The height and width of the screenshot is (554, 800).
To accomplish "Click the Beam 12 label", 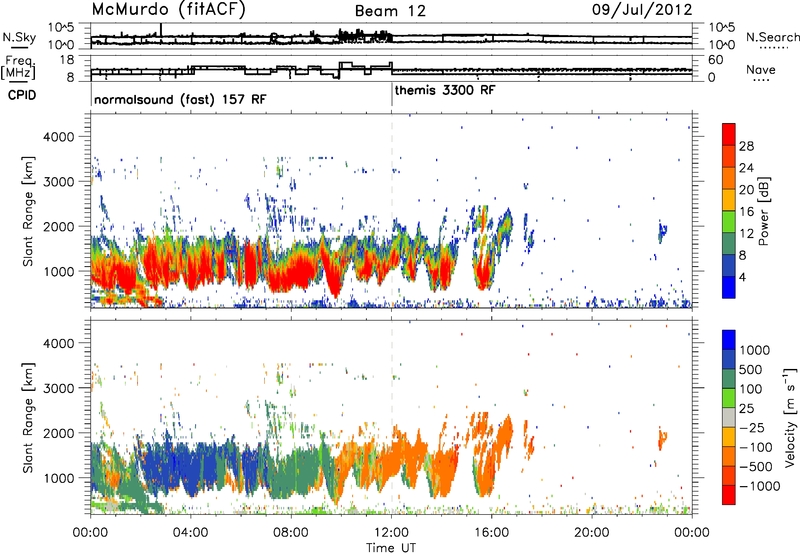I will point(390,11).
